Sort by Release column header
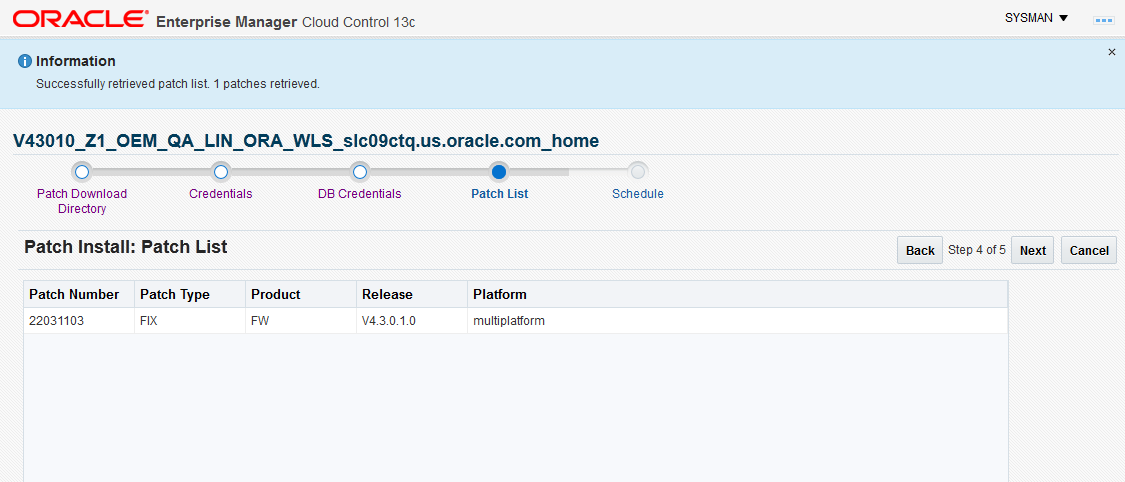 pyautogui.click(x=413, y=295)
